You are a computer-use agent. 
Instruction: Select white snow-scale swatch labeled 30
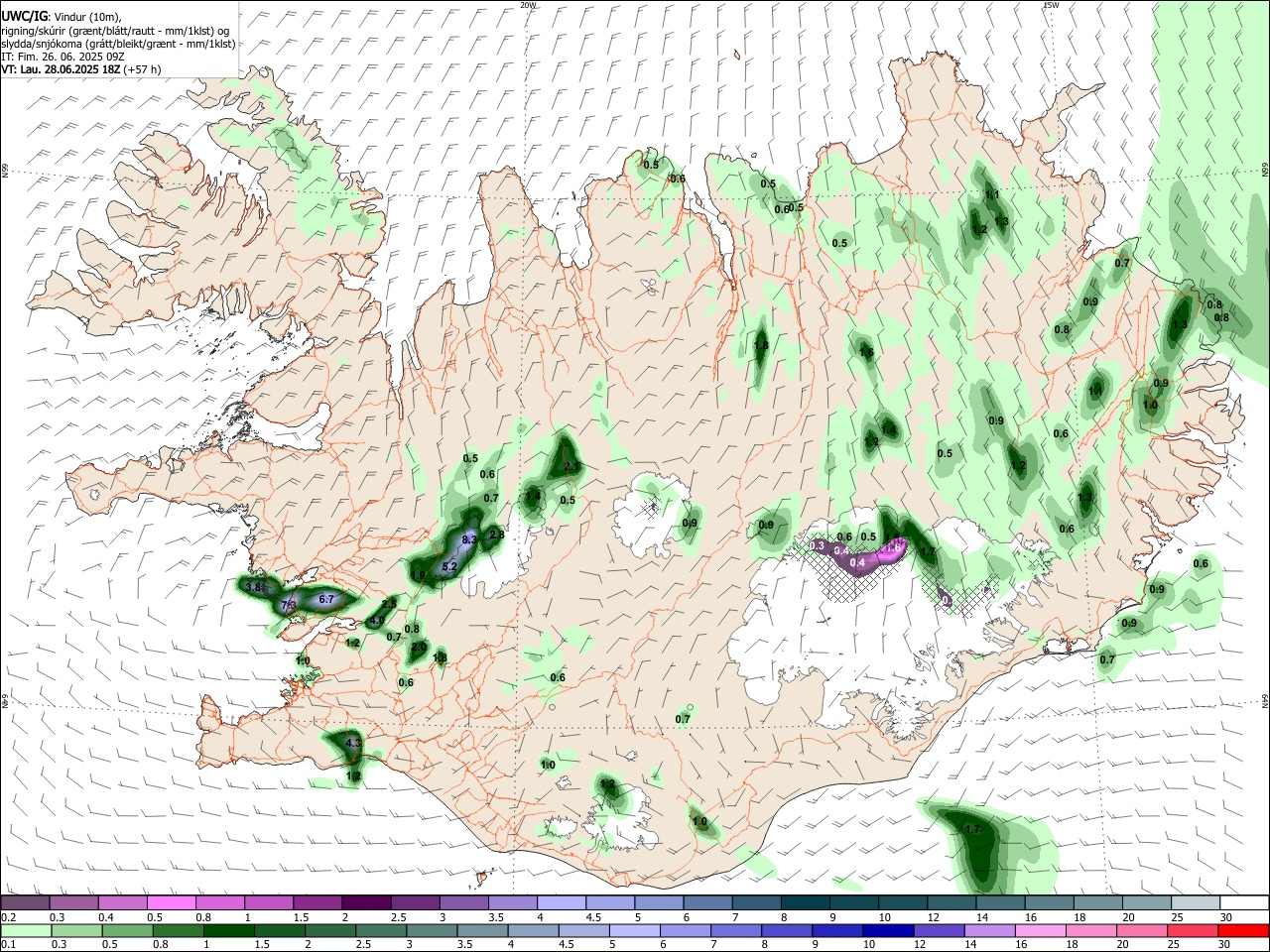tap(1244, 903)
